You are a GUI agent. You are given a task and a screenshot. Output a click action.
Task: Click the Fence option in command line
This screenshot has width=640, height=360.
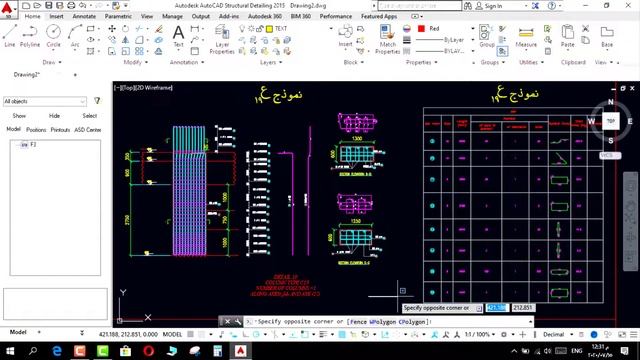point(358,322)
